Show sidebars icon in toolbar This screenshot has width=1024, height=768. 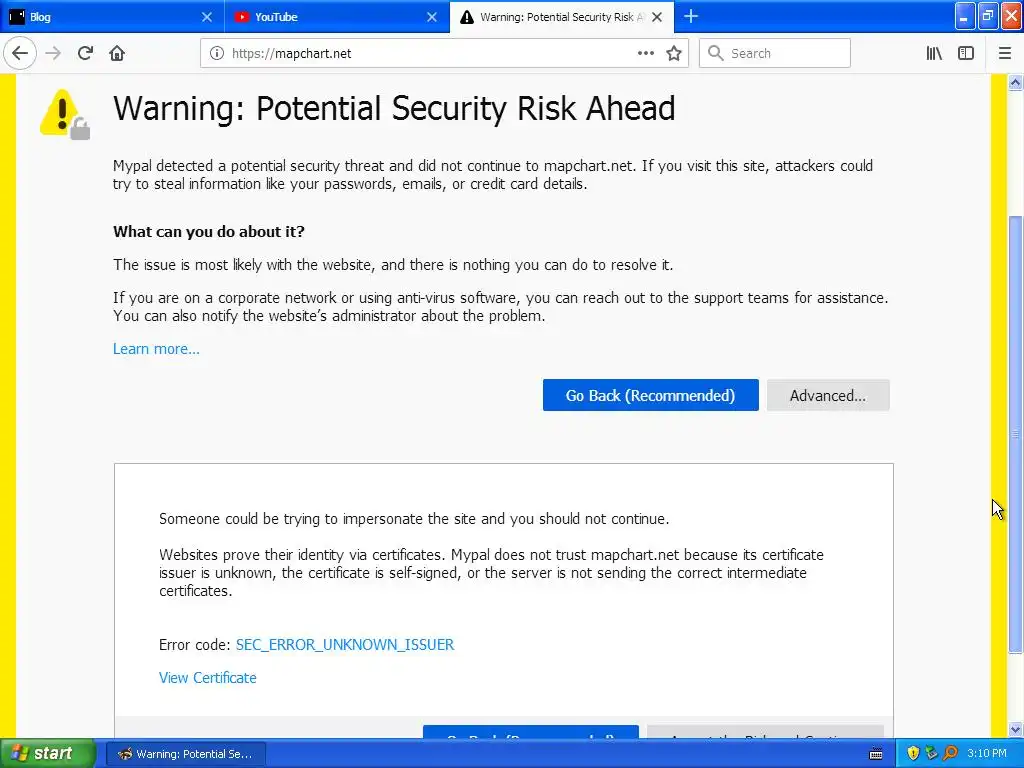pos(966,54)
